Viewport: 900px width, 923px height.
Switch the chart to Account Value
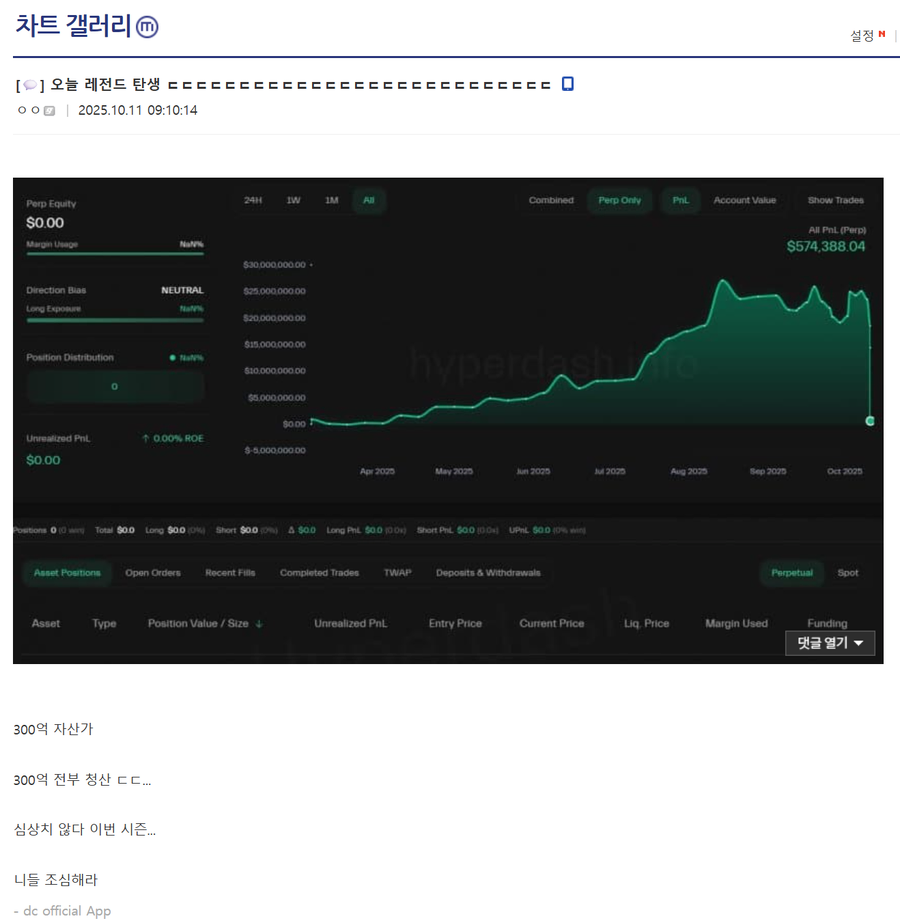pos(744,200)
